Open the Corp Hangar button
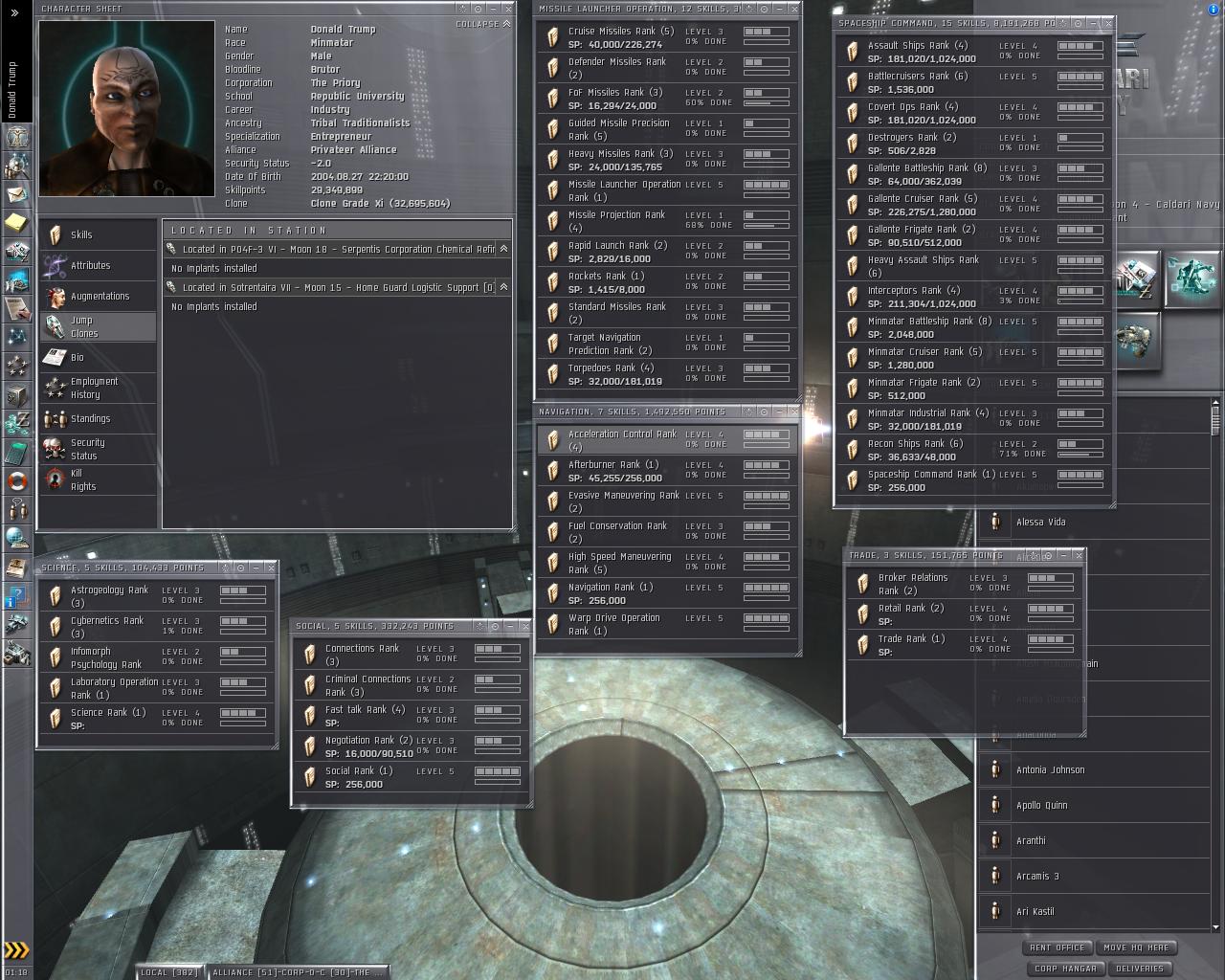The width and height of the screenshot is (1225, 980). pyautogui.click(x=1066, y=969)
